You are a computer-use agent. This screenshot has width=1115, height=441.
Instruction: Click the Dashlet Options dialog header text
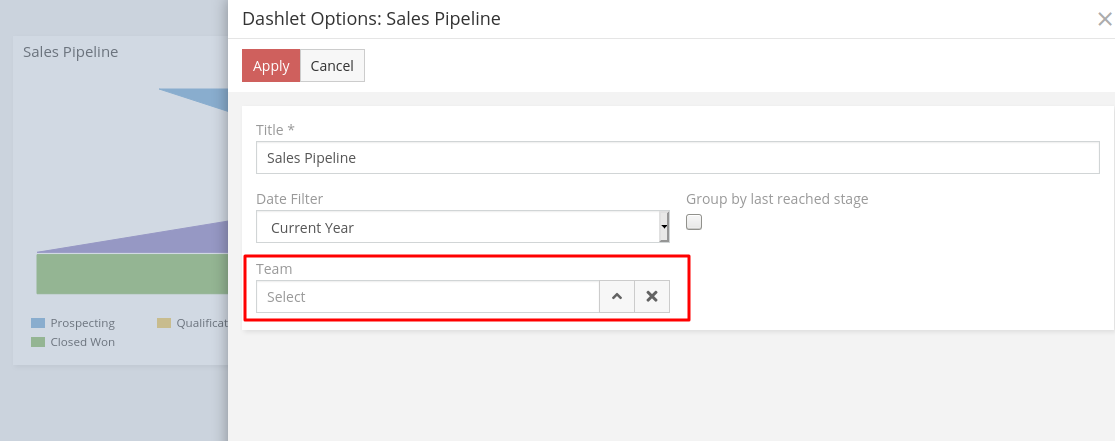(x=371, y=19)
